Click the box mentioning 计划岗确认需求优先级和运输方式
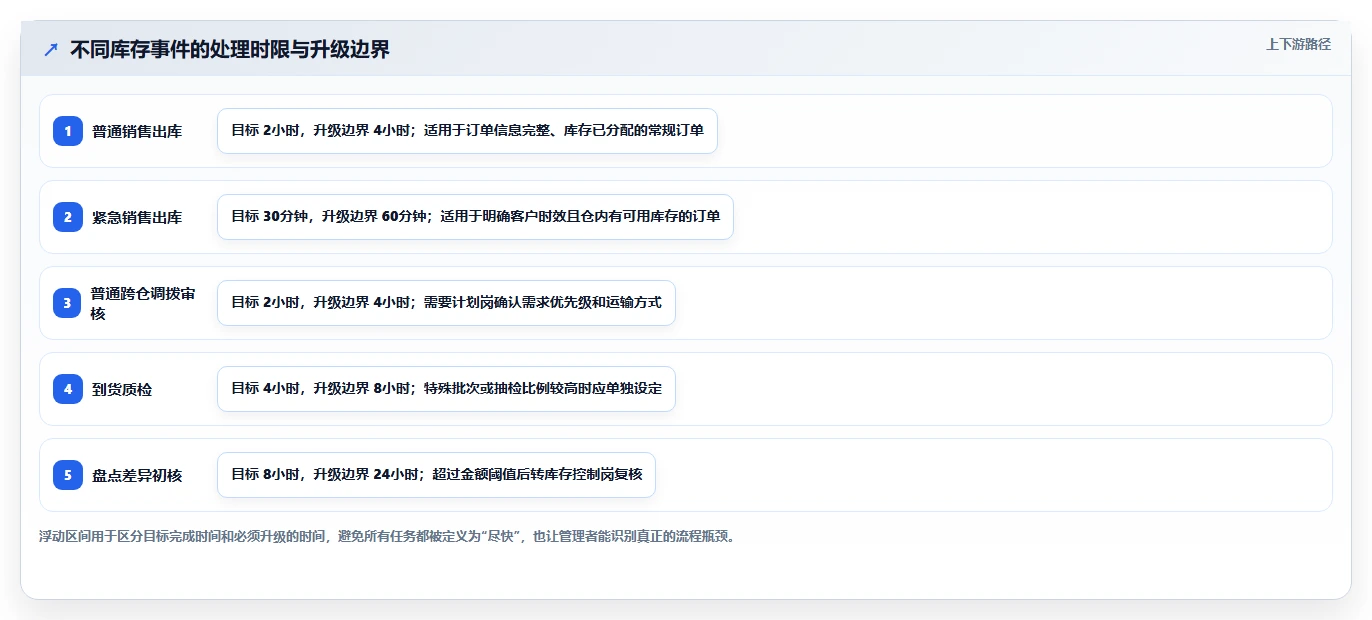1372x620 pixels. pos(446,303)
